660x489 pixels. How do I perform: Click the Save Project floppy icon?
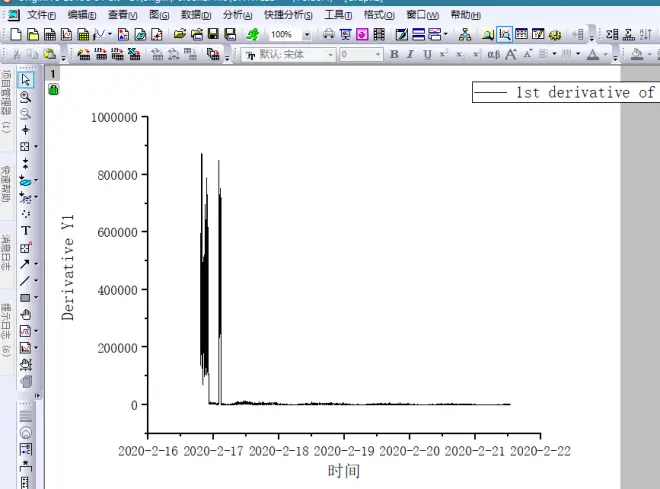pyautogui.click(x=213, y=34)
